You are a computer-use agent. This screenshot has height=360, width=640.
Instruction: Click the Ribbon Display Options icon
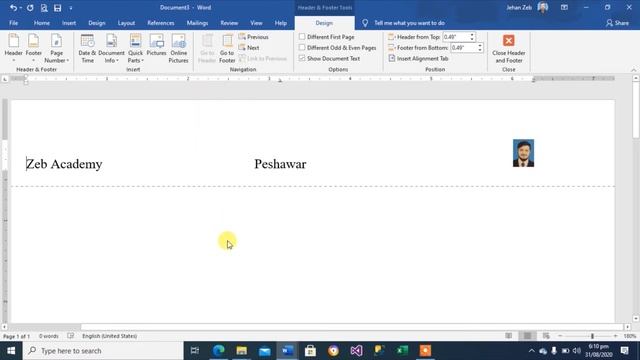click(x=564, y=7)
